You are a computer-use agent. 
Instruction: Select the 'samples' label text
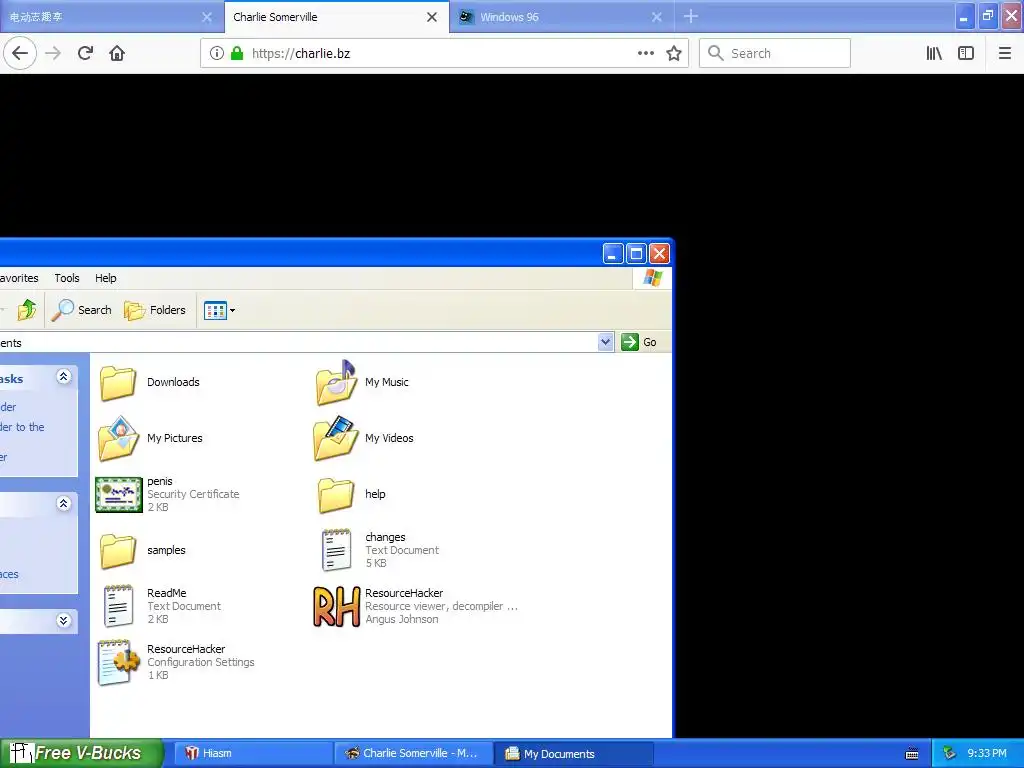[166, 551]
